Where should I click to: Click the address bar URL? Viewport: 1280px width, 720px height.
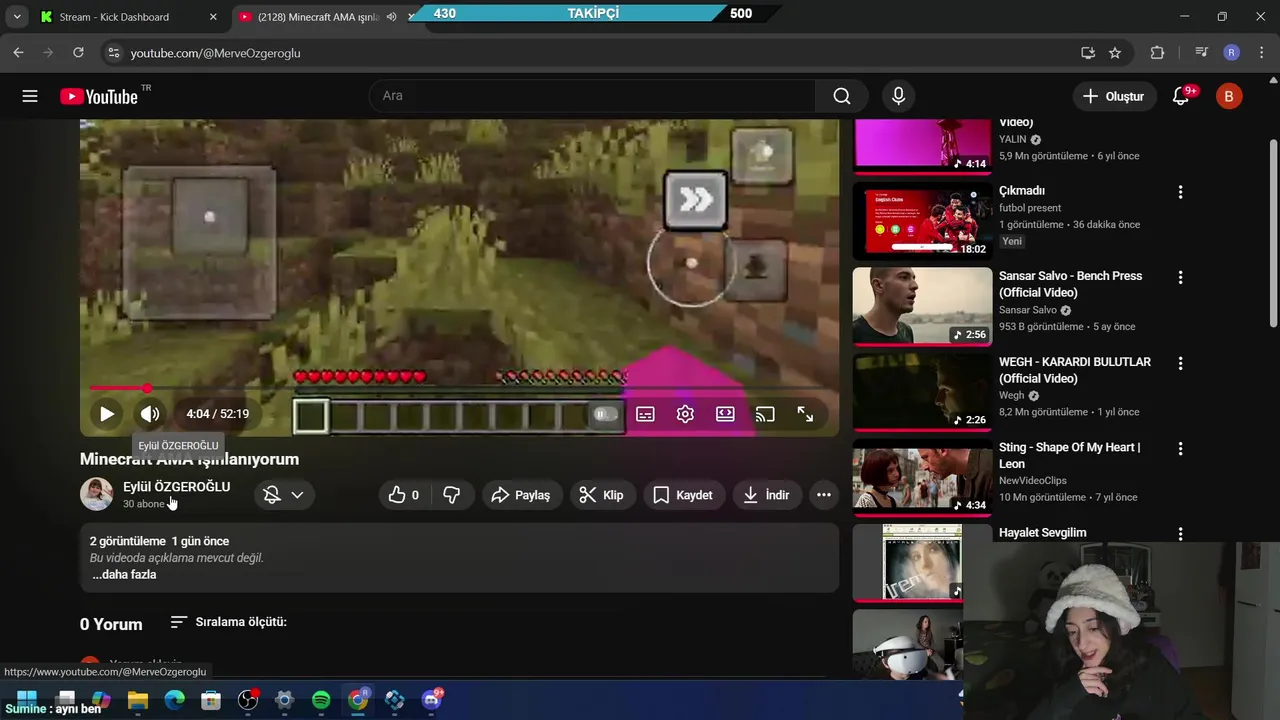tap(215, 53)
